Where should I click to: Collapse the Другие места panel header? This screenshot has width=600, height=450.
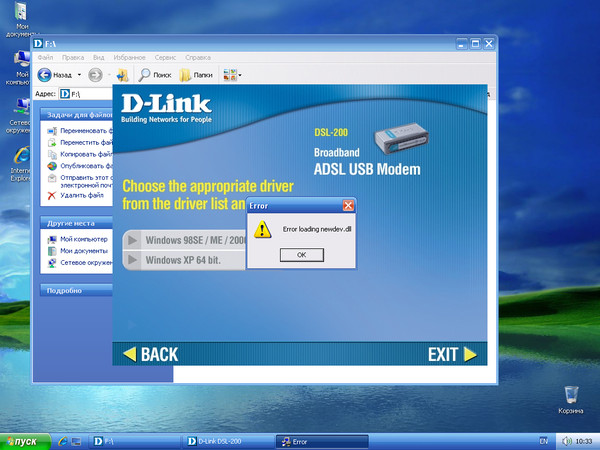[77, 223]
